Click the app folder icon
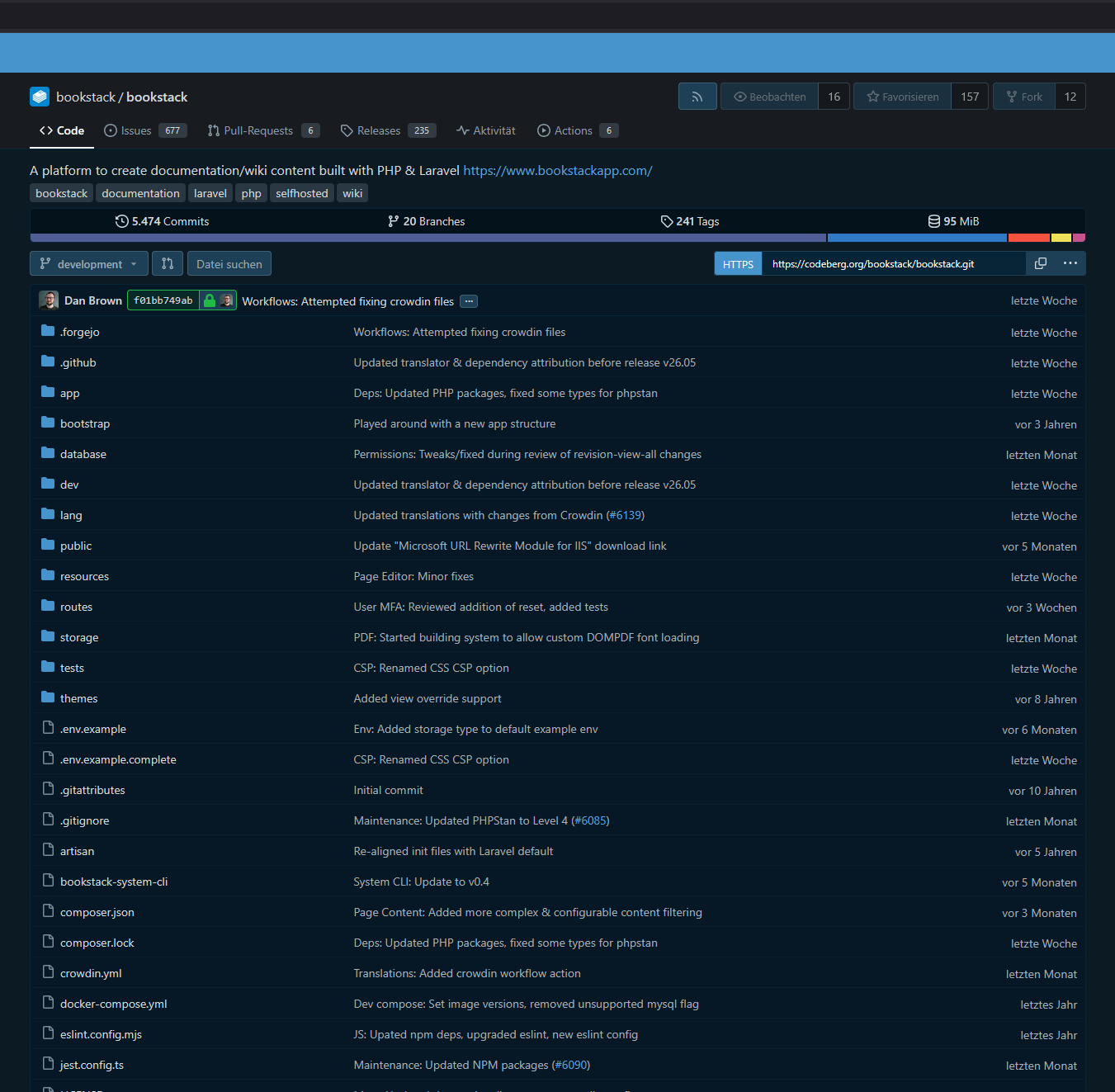 [48, 392]
